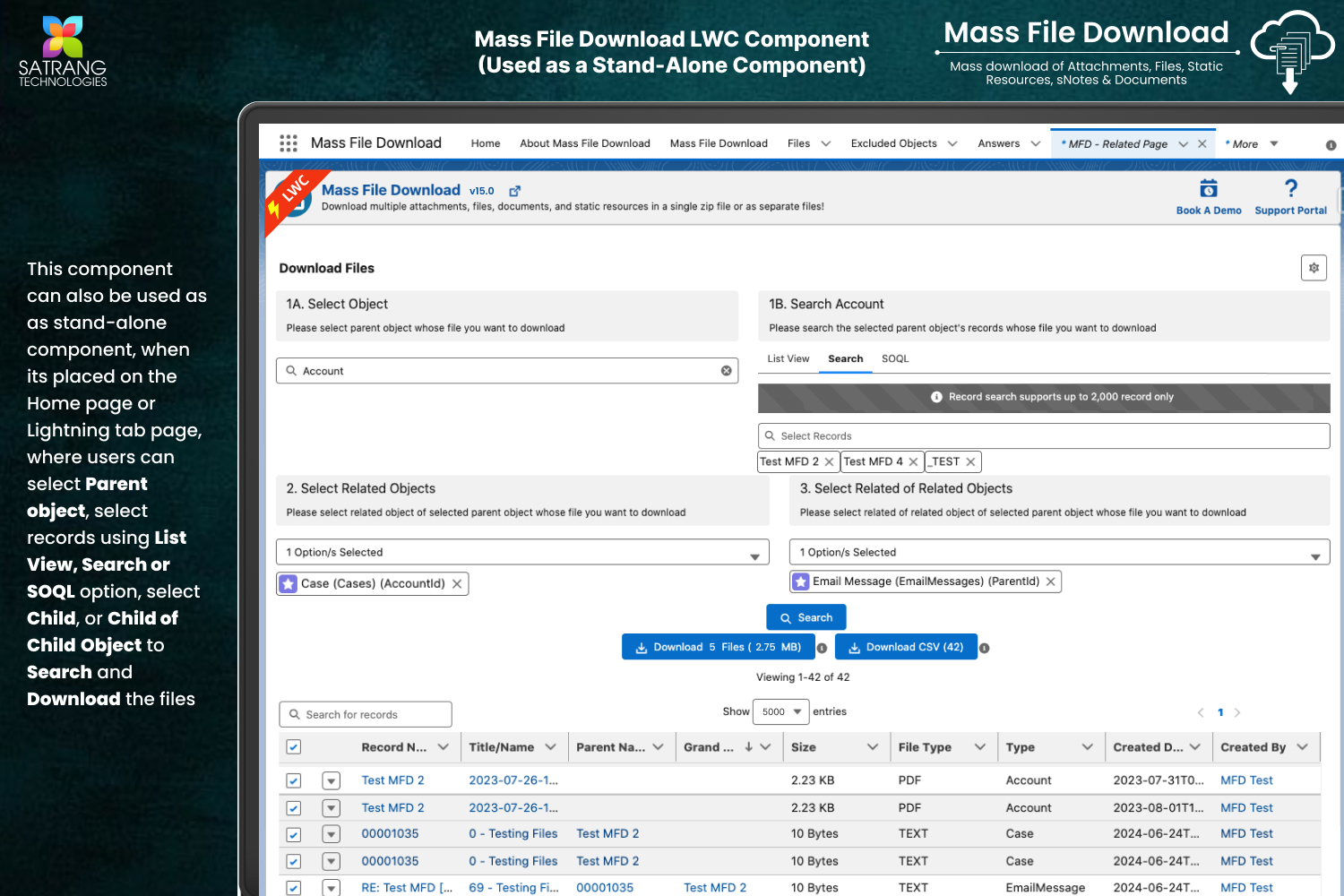Clear the Account object search field

tap(726, 371)
